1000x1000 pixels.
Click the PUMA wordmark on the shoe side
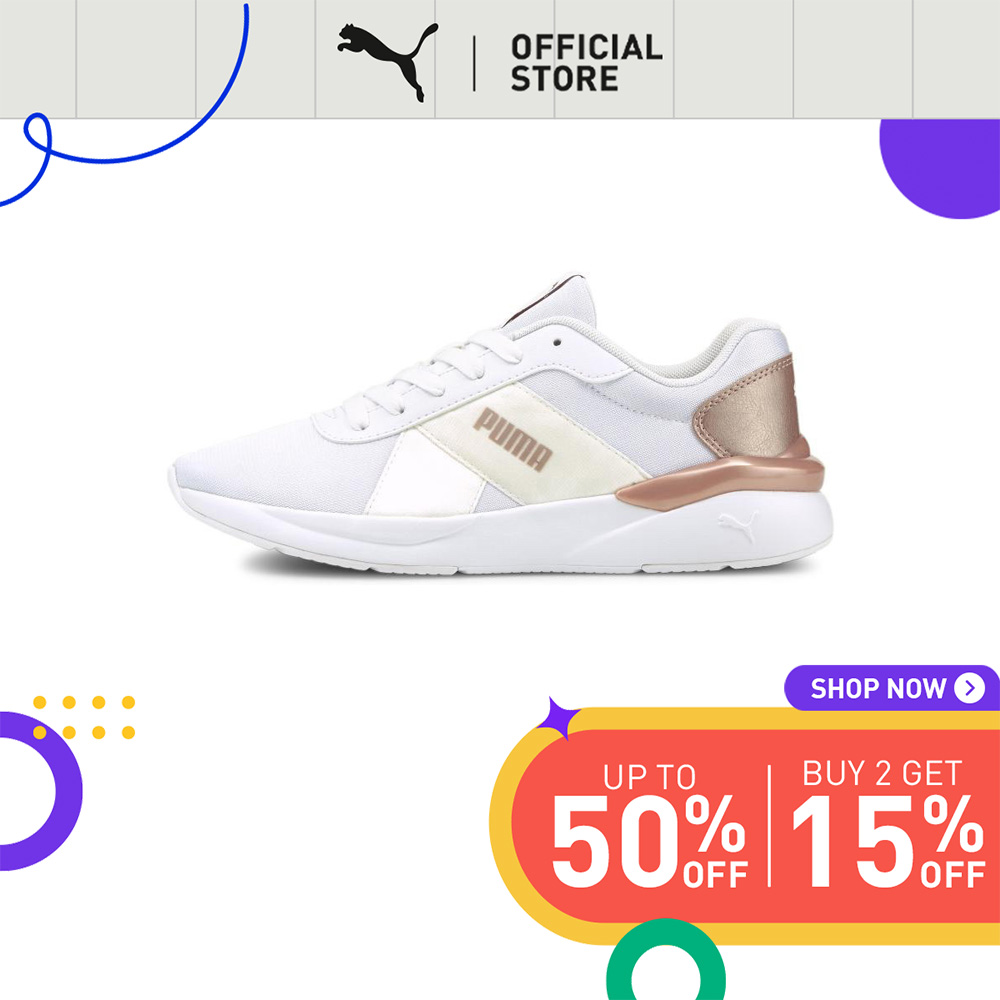pos(513,440)
